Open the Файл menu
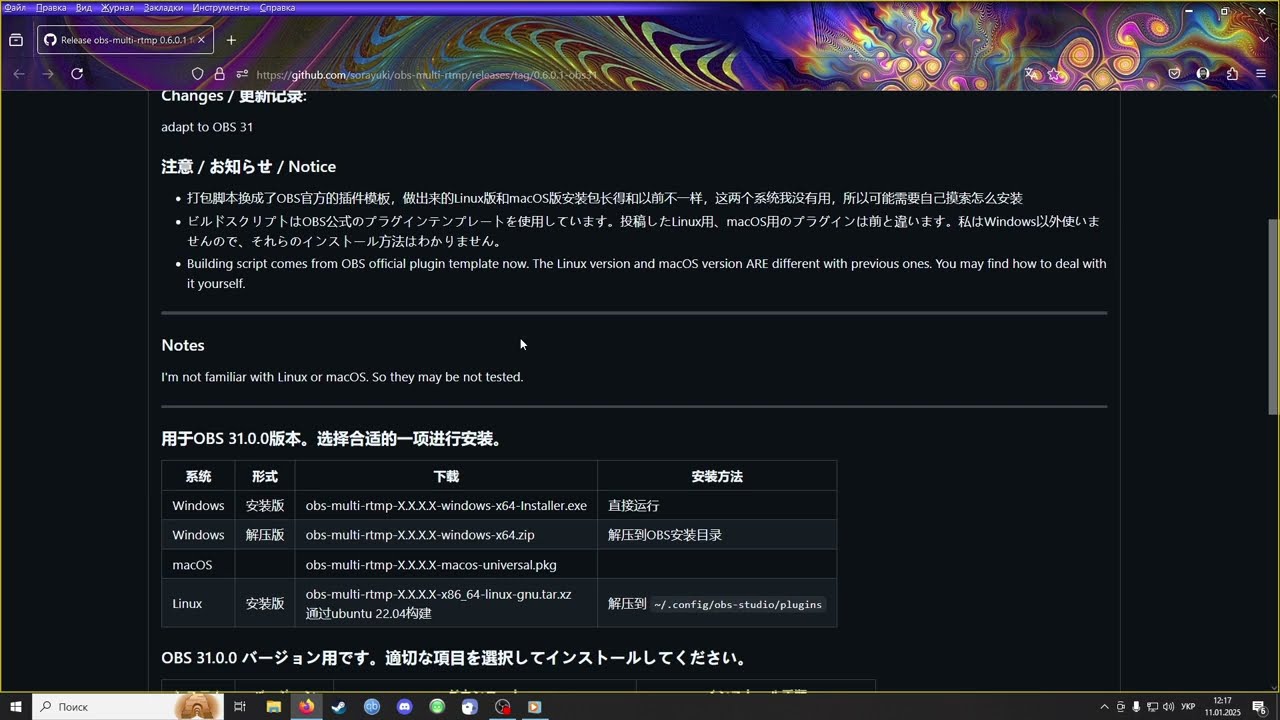Screen dimensions: 1280x720 15,8
